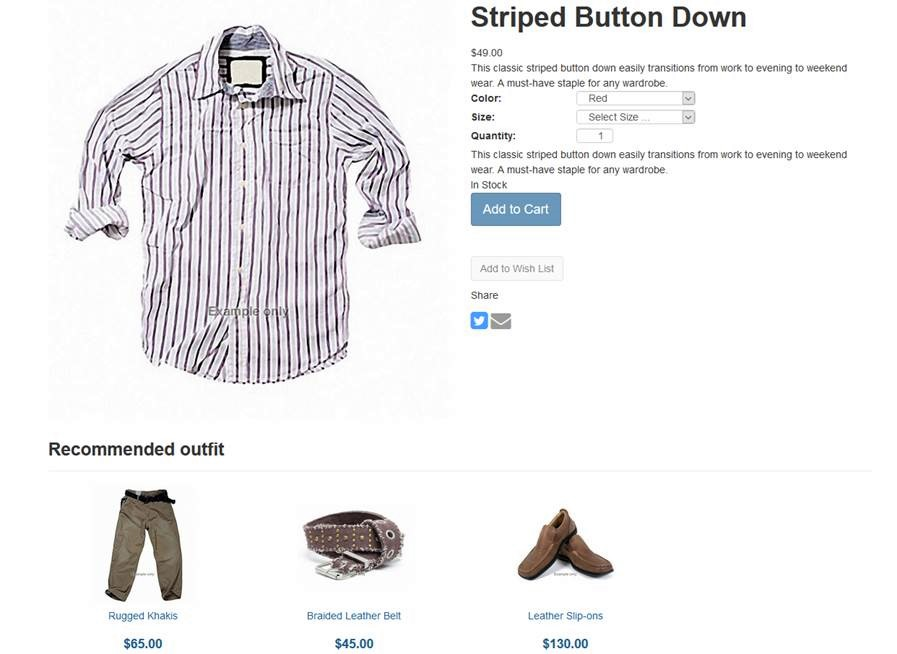
Task: Click the In Stock status text
Action: (489, 185)
